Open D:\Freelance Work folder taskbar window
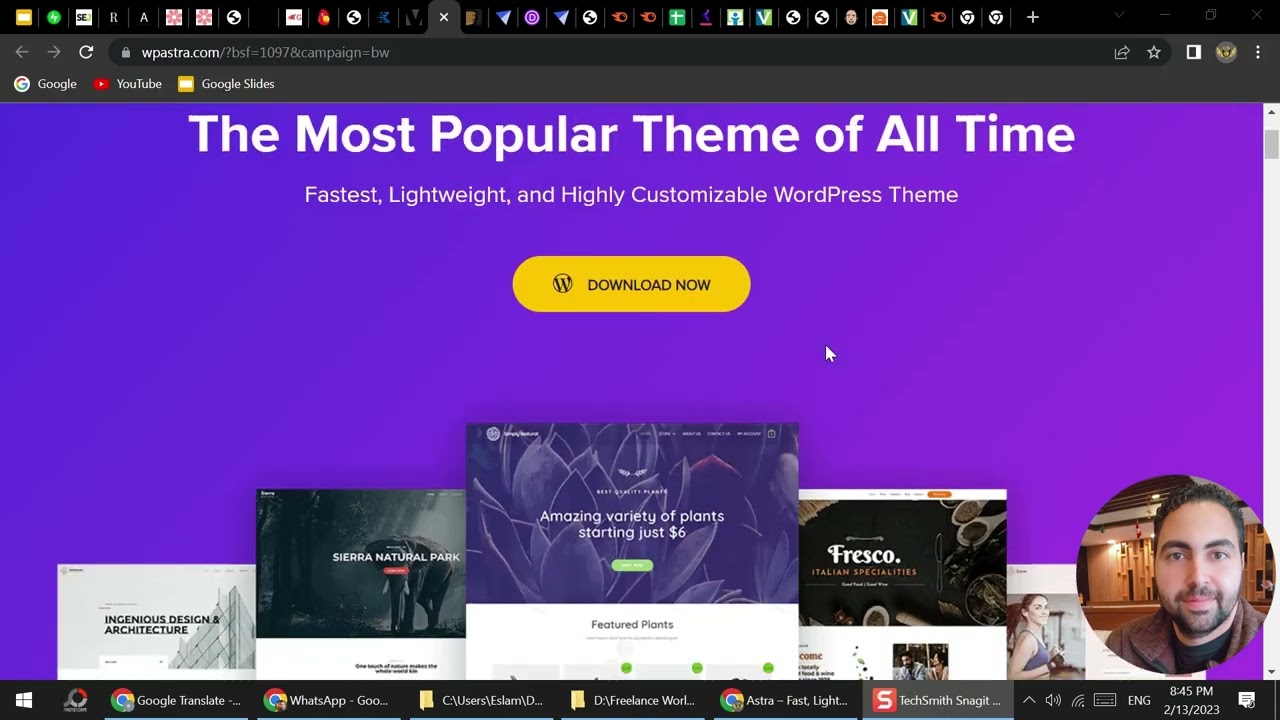Screen dimensions: 1280x720 coord(632,700)
